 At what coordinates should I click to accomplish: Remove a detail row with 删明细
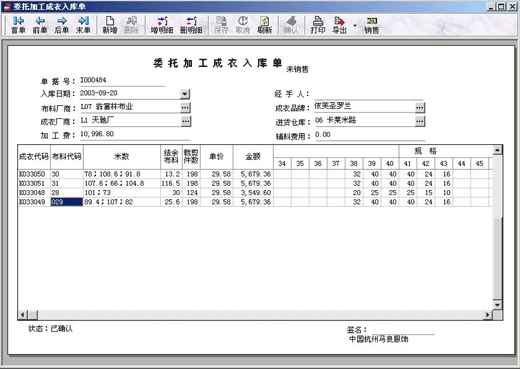(x=191, y=25)
